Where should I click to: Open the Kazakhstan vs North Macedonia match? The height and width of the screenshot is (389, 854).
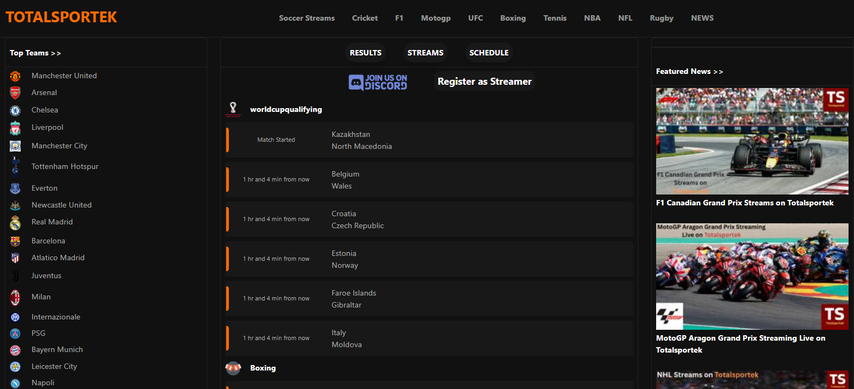(x=429, y=140)
